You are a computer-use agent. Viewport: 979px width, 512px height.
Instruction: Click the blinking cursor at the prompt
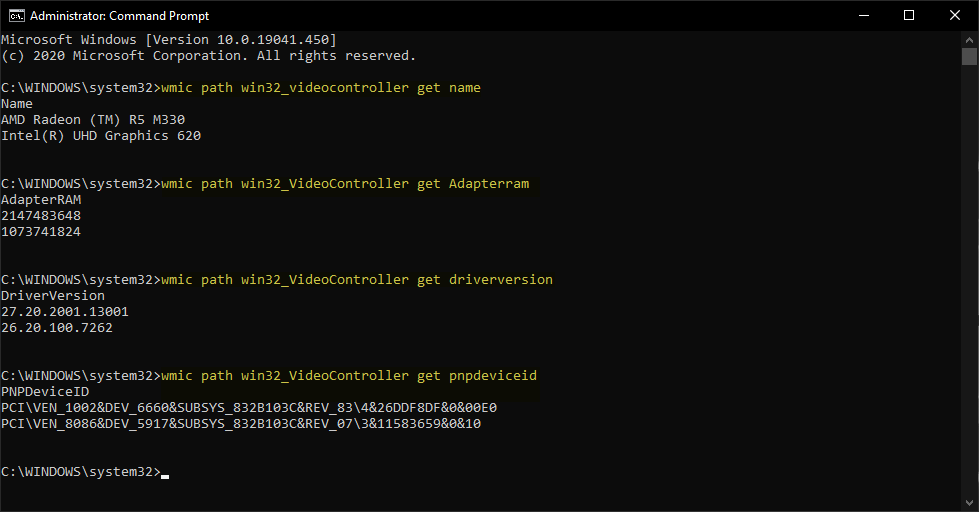coord(165,476)
